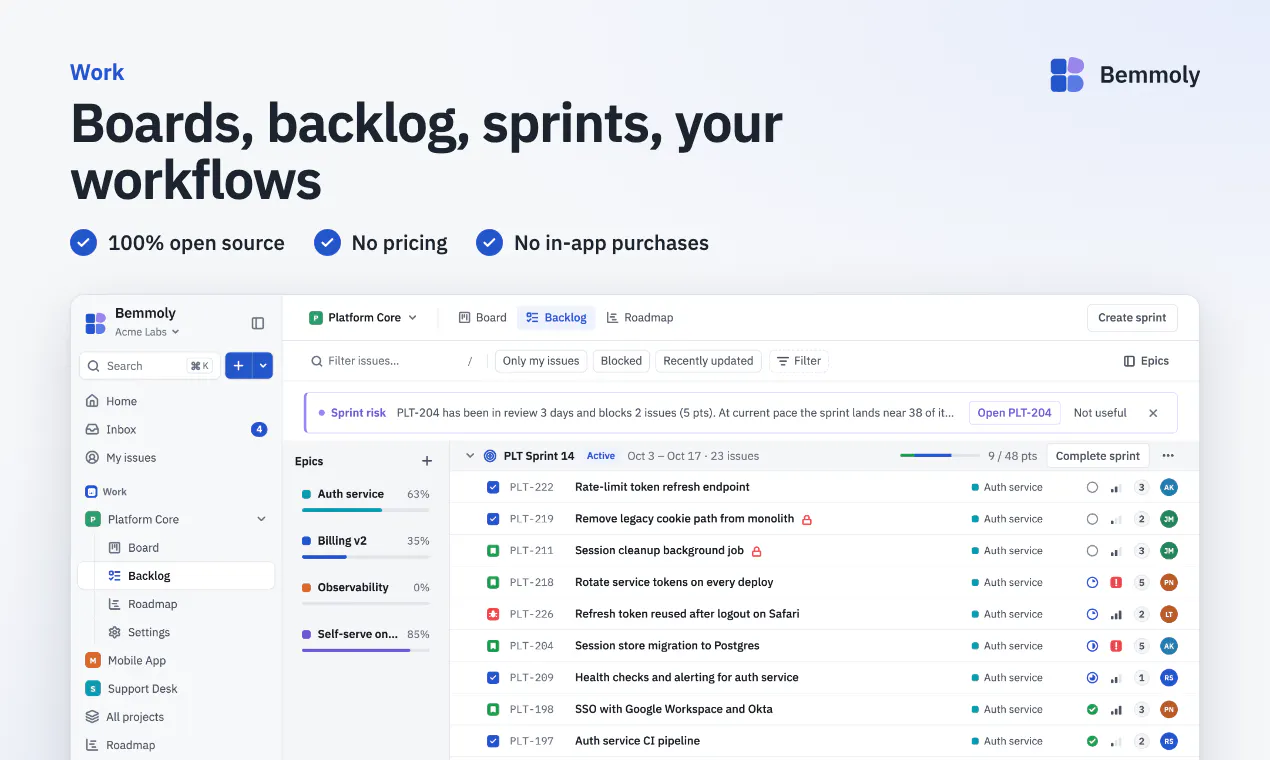Viewport: 1270px width, 760px height.
Task: Collapse the PLT Sprint 14 section
Action: [470, 456]
